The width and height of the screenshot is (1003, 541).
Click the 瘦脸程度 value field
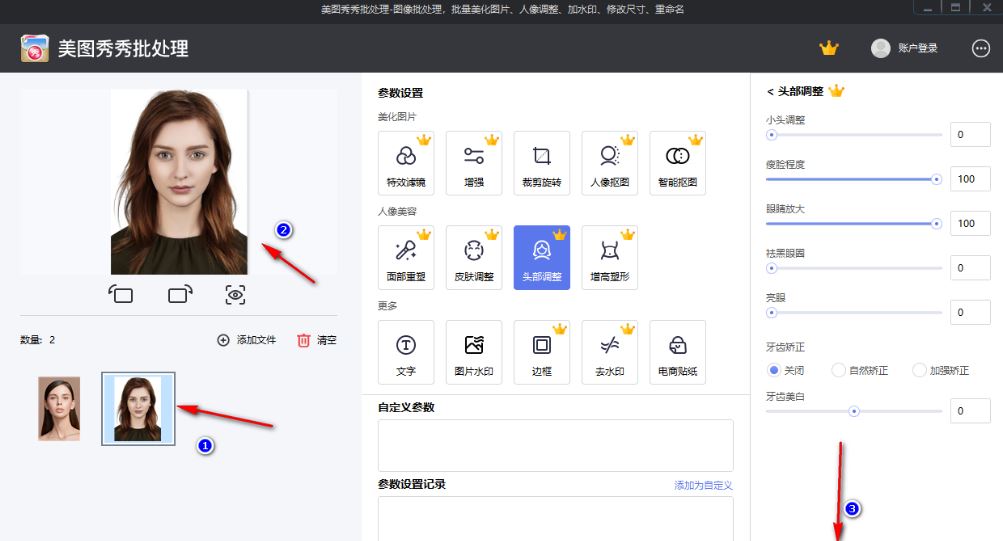(970, 179)
